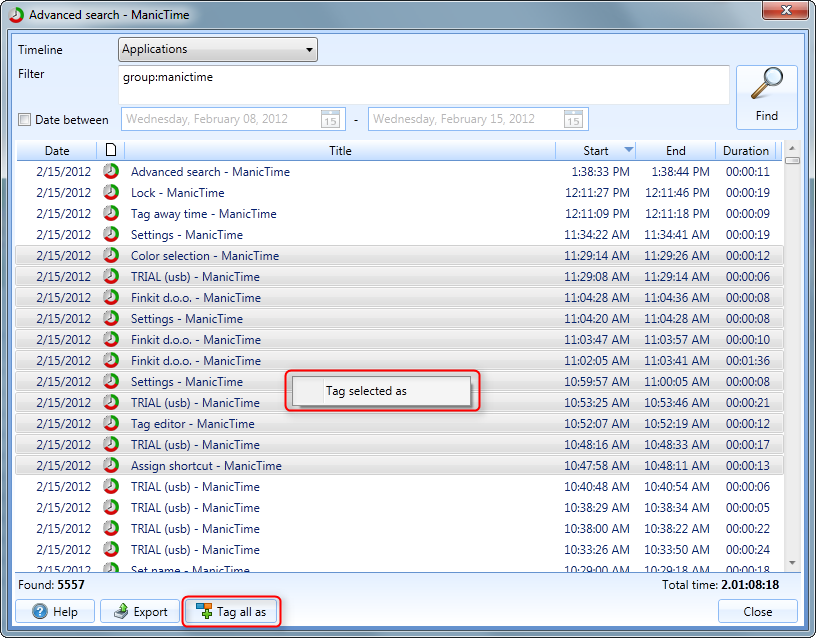816x638 pixels.
Task: Sort the list by the Date column header
Action: tap(57, 150)
